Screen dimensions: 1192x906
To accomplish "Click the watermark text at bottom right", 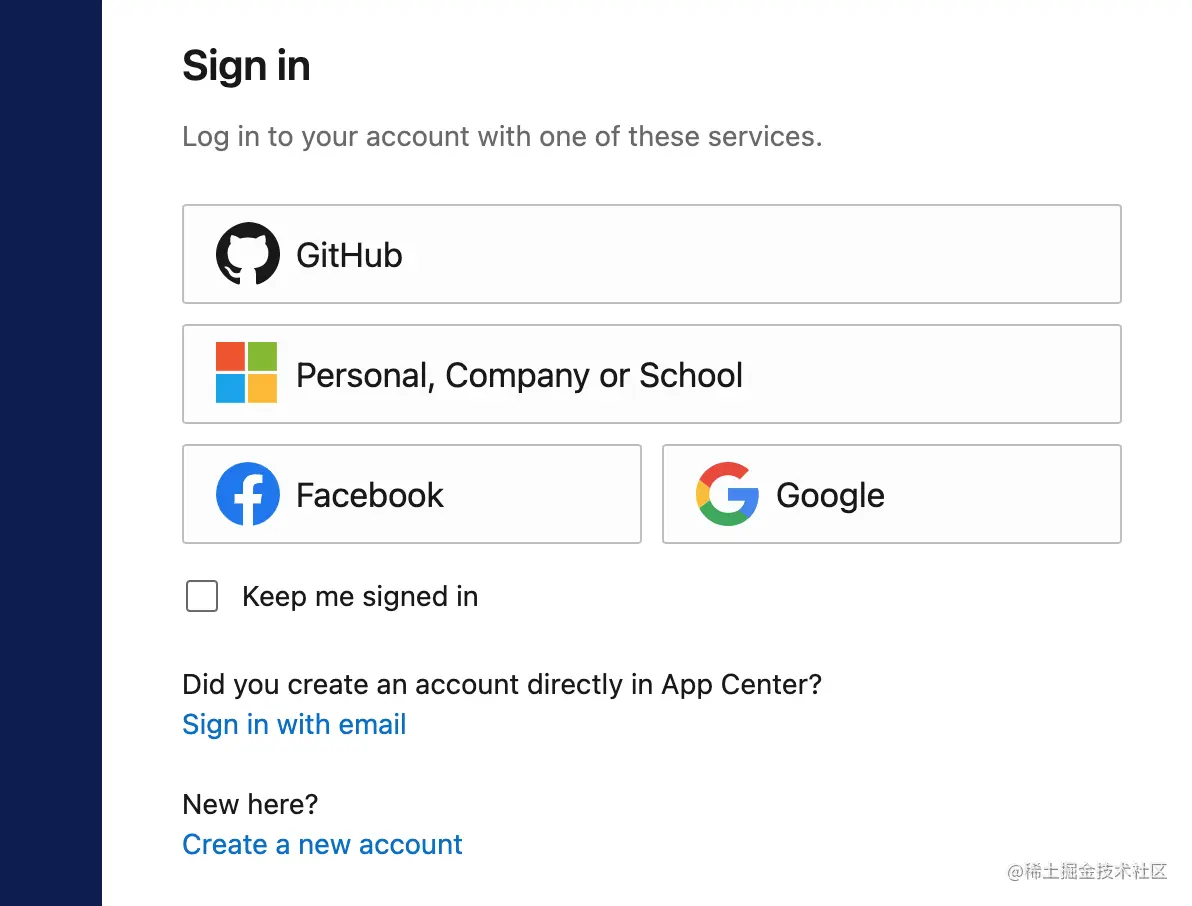I will click(x=1087, y=871).
